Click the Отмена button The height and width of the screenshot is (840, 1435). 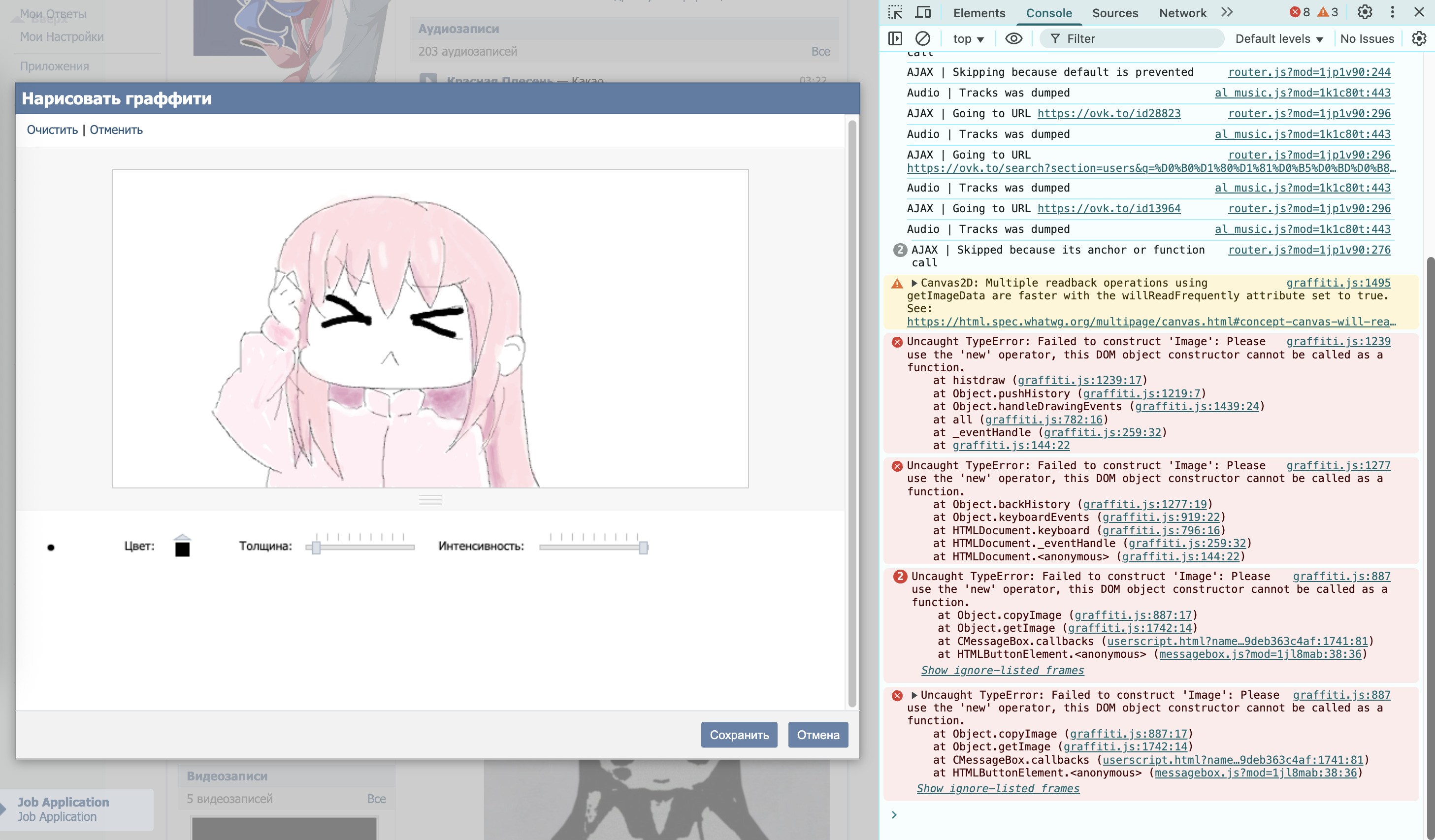[x=818, y=735]
